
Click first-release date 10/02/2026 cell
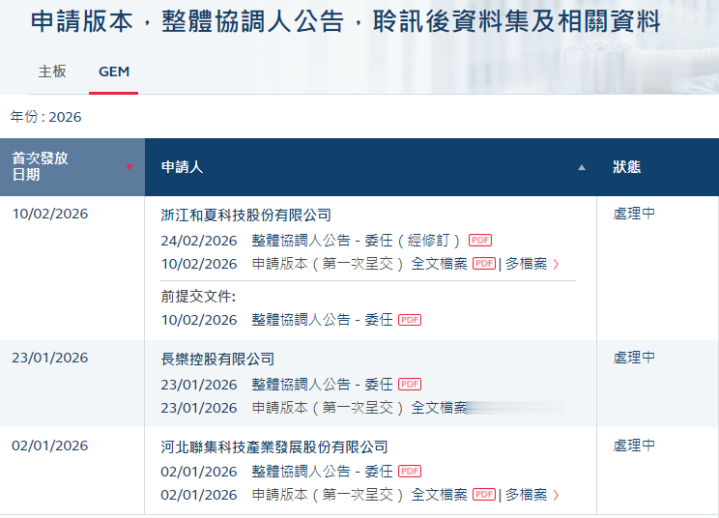click(x=50, y=214)
